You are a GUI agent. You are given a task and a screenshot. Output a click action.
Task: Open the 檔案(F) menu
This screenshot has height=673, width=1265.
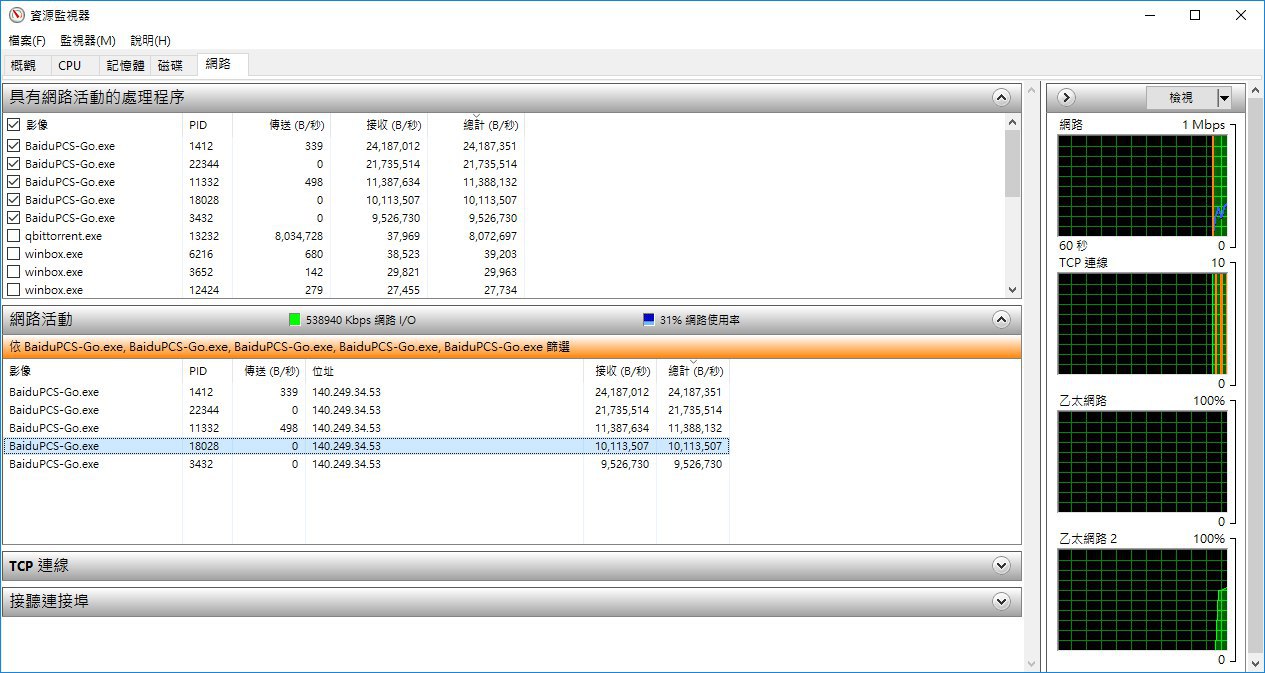[x=27, y=41]
